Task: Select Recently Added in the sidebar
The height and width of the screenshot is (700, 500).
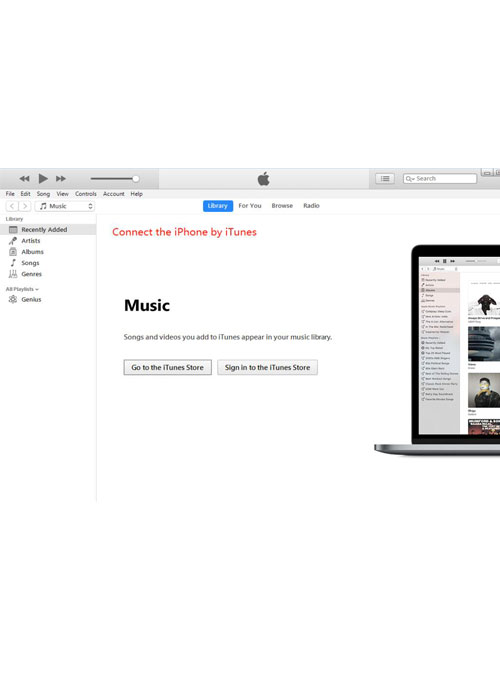Action: point(48,229)
